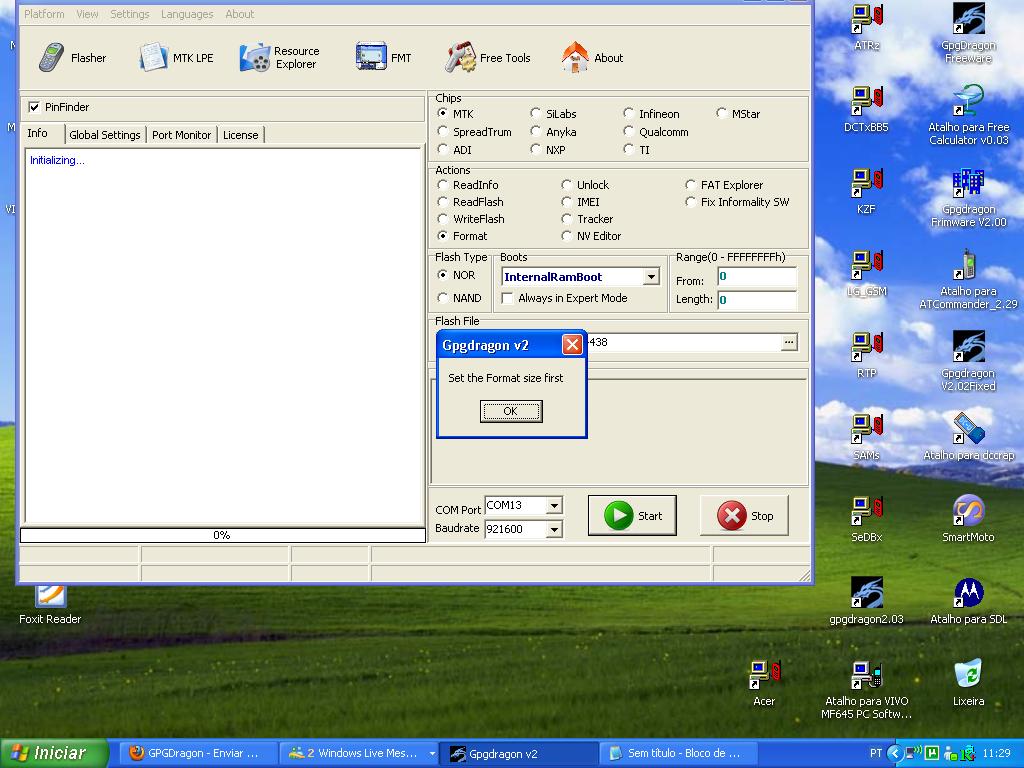Open Atalho para SDL Motorola shortcut
The image size is (1024, 768).
click(968, 601)
